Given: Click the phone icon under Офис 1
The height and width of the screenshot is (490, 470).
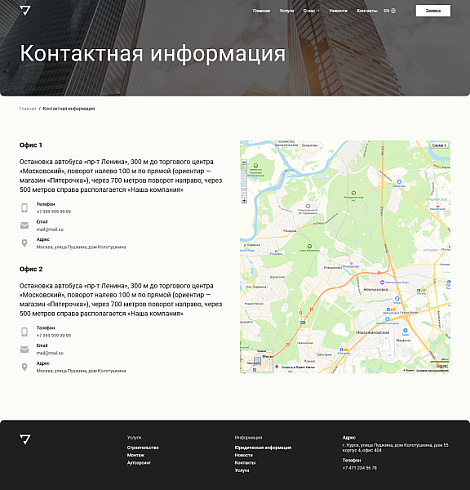Looking at the screenshot, I should (x=24, y=208).
